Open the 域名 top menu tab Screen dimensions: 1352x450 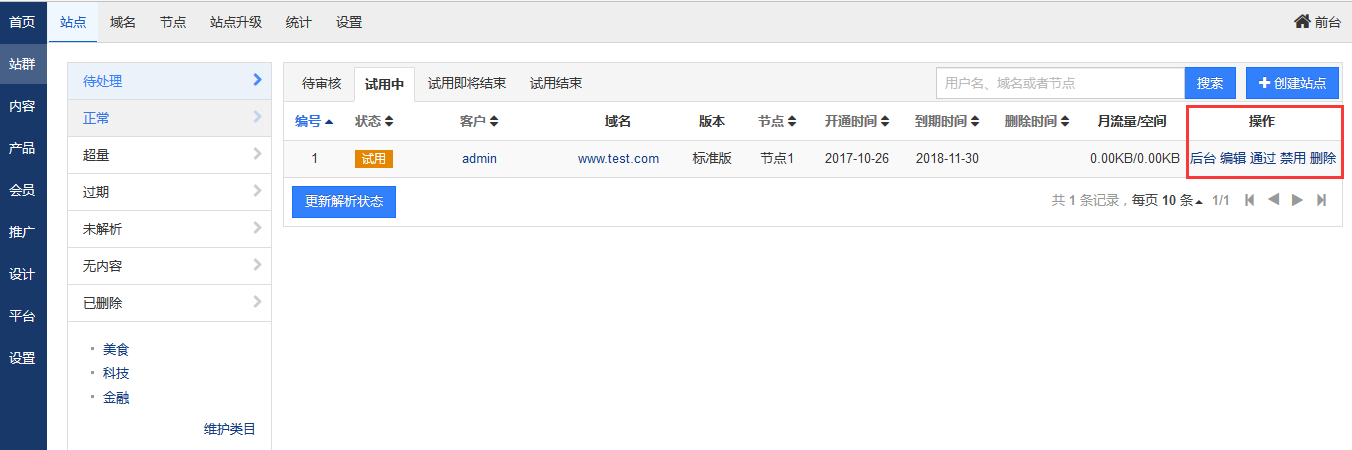123,22
